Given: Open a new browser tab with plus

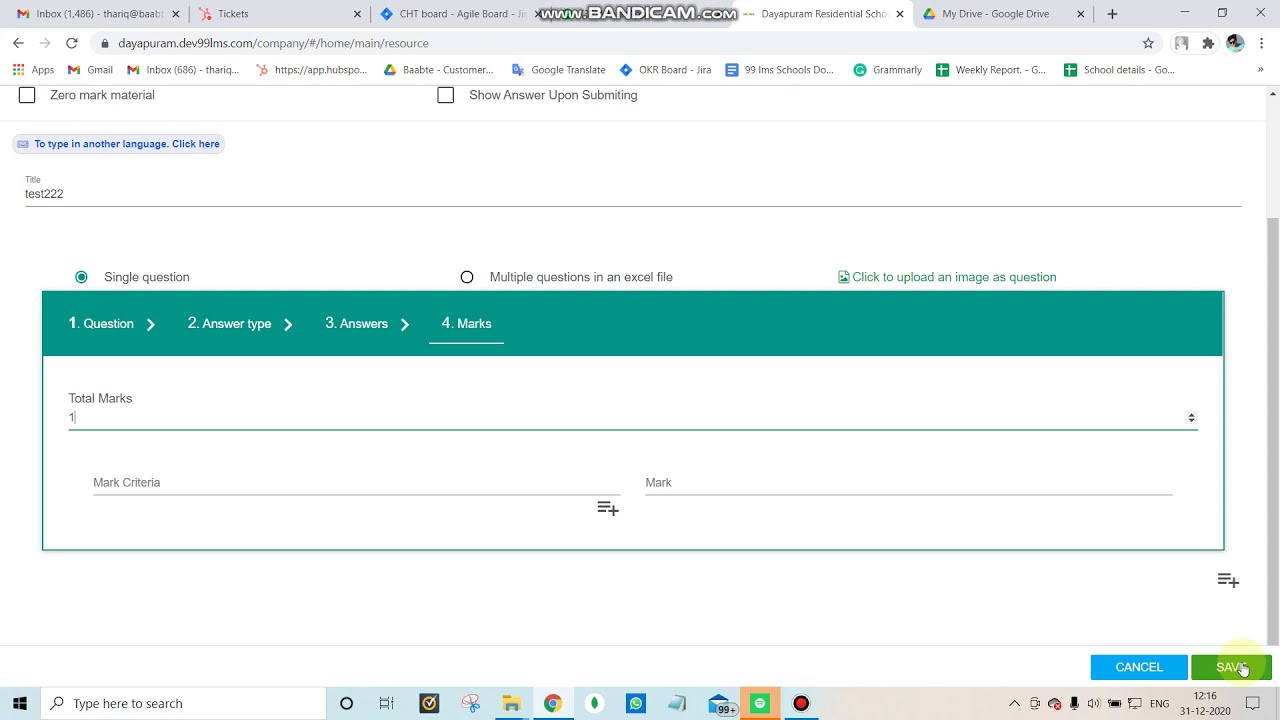Looking at the screenshot, I should pyautogui.click(x=1112, y=14).
